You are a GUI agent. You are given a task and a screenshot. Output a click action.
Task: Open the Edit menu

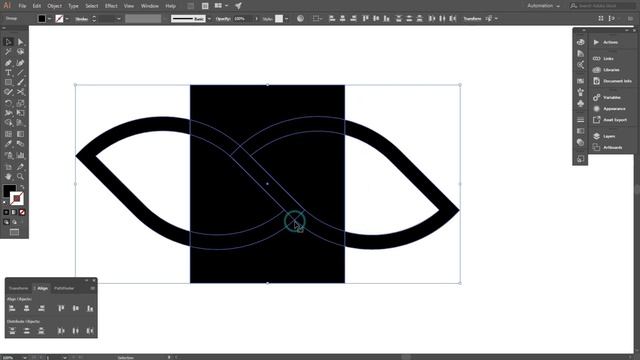pyautogui.click(x=37, y=6)
